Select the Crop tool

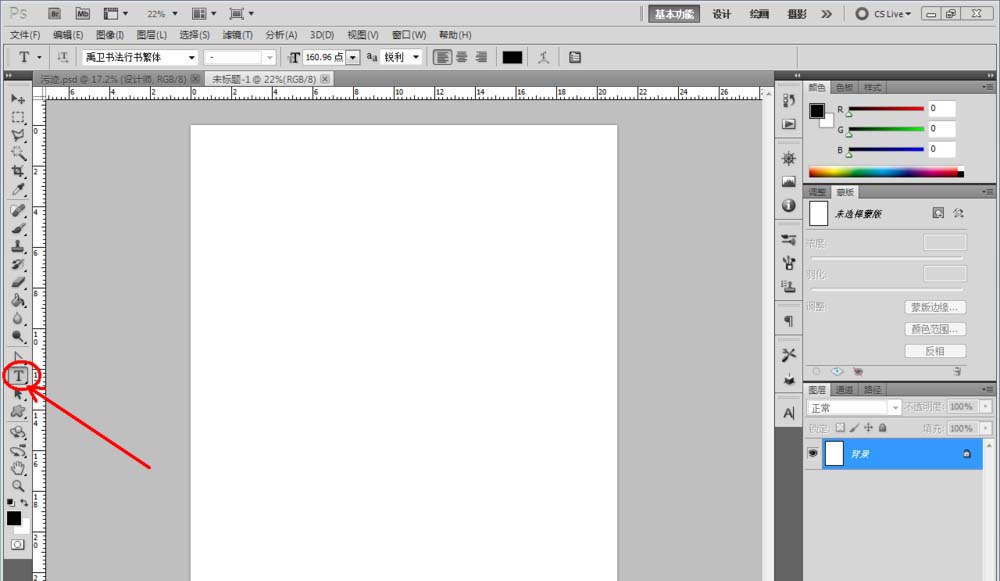pos(18,171)
